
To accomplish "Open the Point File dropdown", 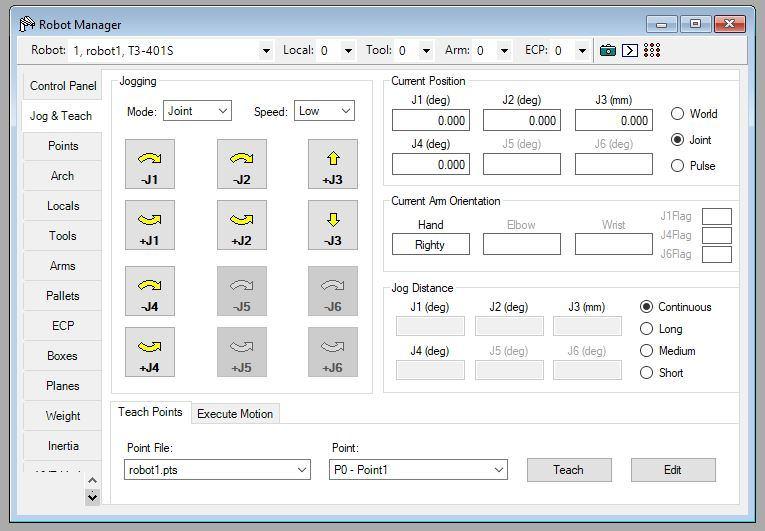I will tap(217, 470).
